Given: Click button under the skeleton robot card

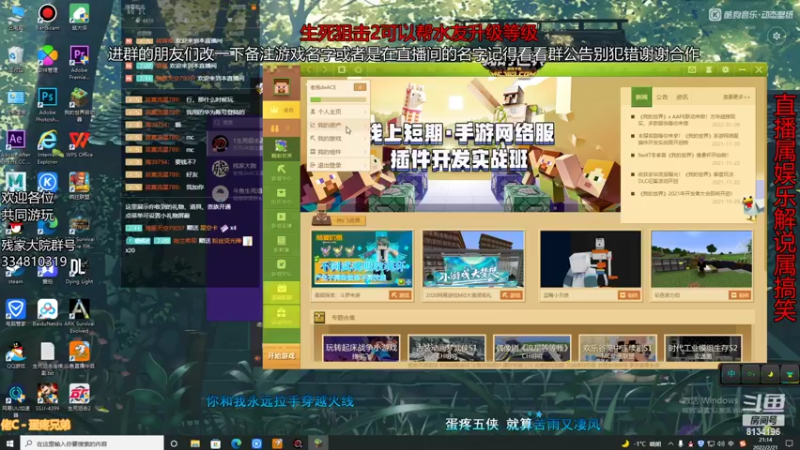Looking at the screenshot, I should [x=629, y=295].
